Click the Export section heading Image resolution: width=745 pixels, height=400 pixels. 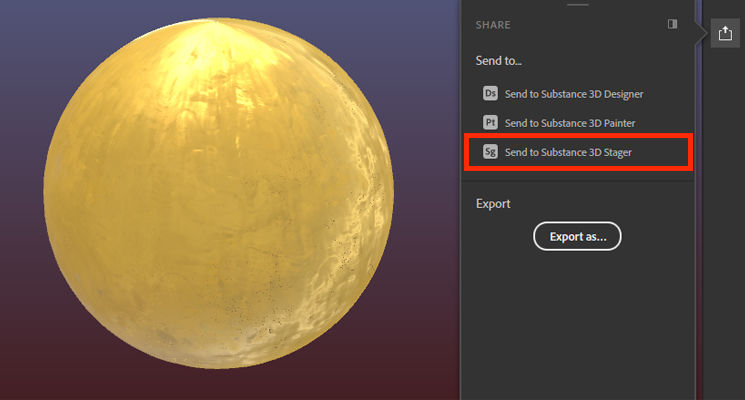(493, 204)
